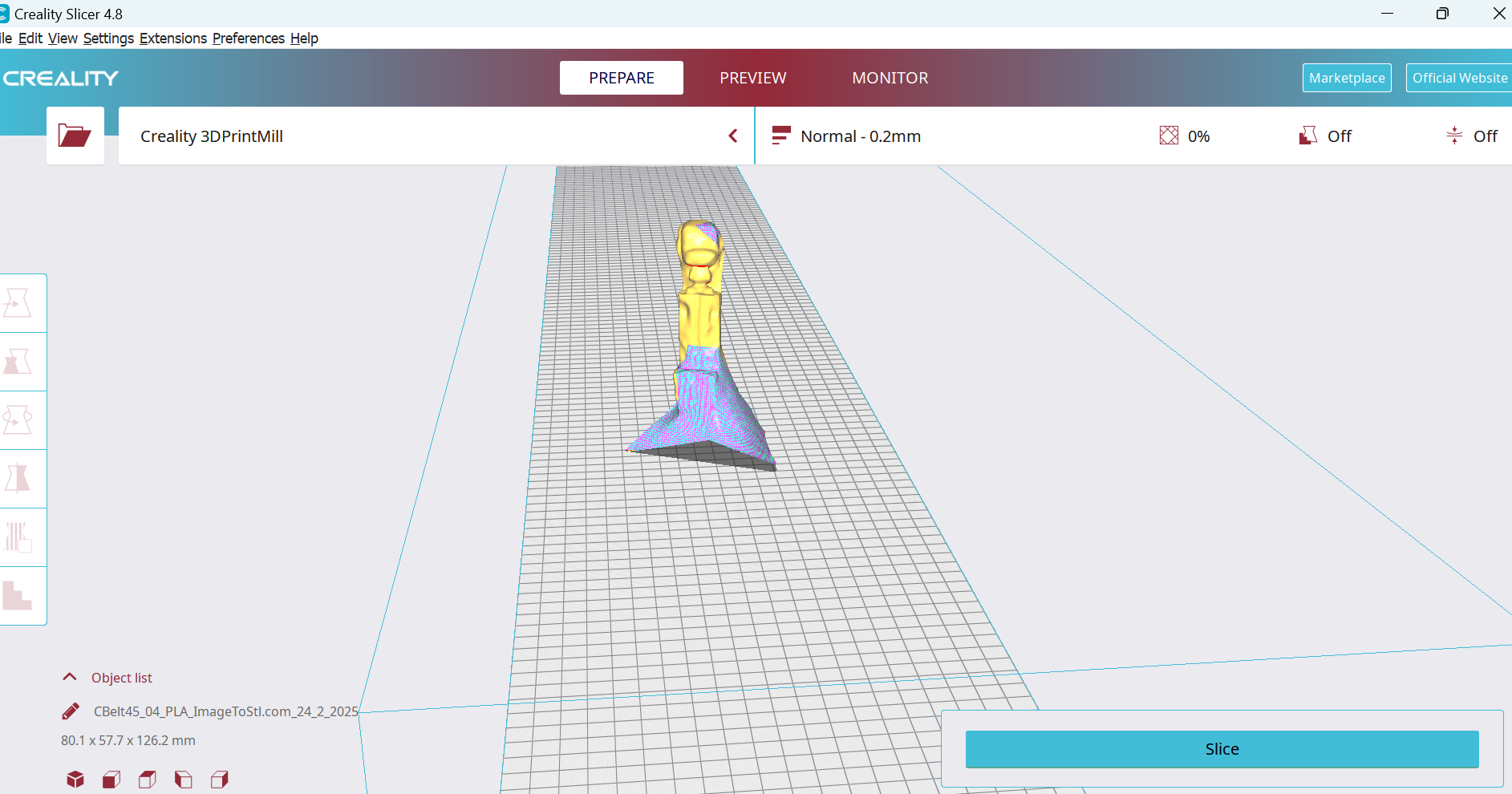Select the Mirror tool in left toolbar
Image resolution: width=1512 pixels, height=794 pixels.
pyautogui.click(x=19, y=479)
